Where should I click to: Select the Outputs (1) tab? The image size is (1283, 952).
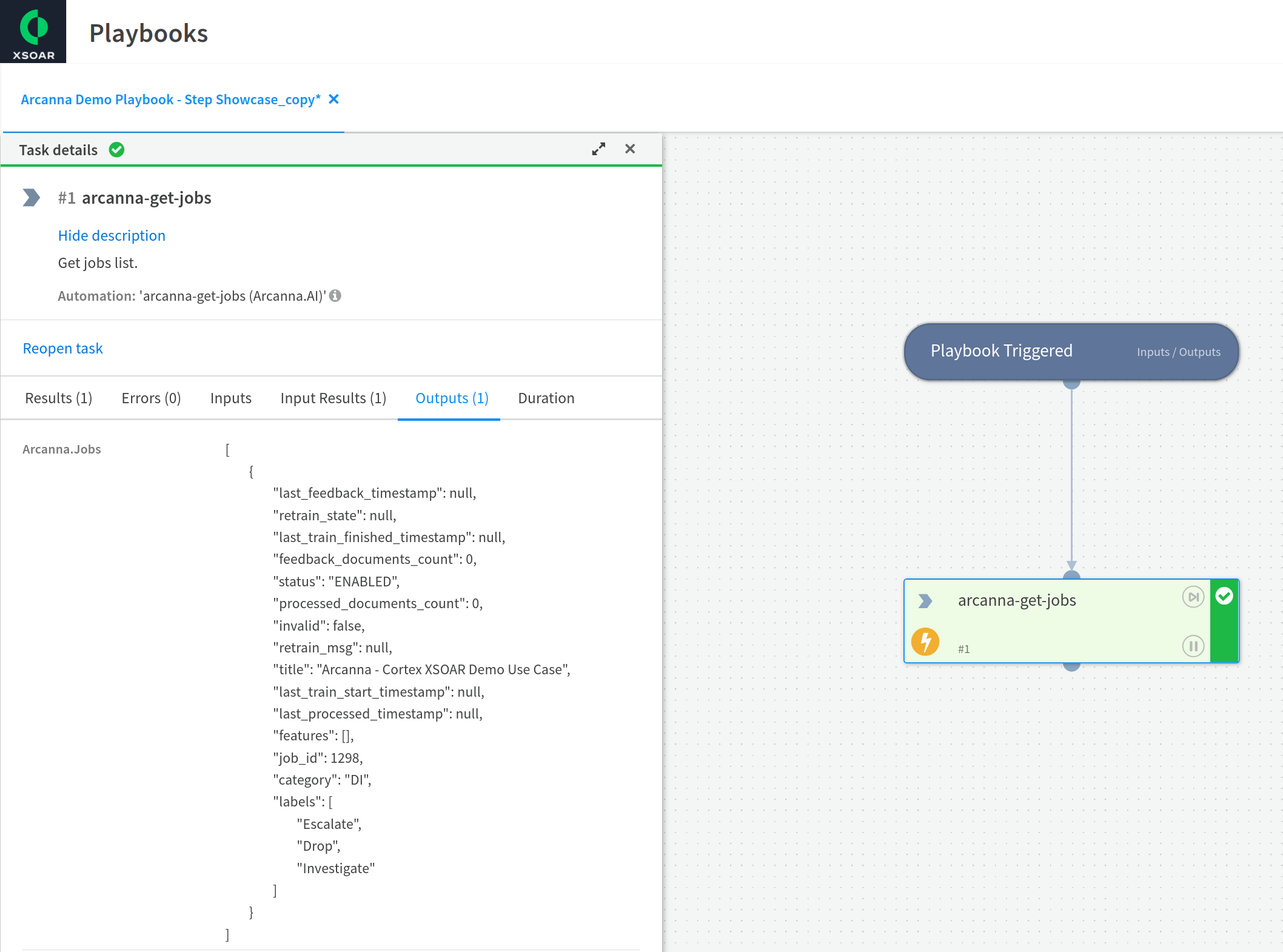point(452,398)
